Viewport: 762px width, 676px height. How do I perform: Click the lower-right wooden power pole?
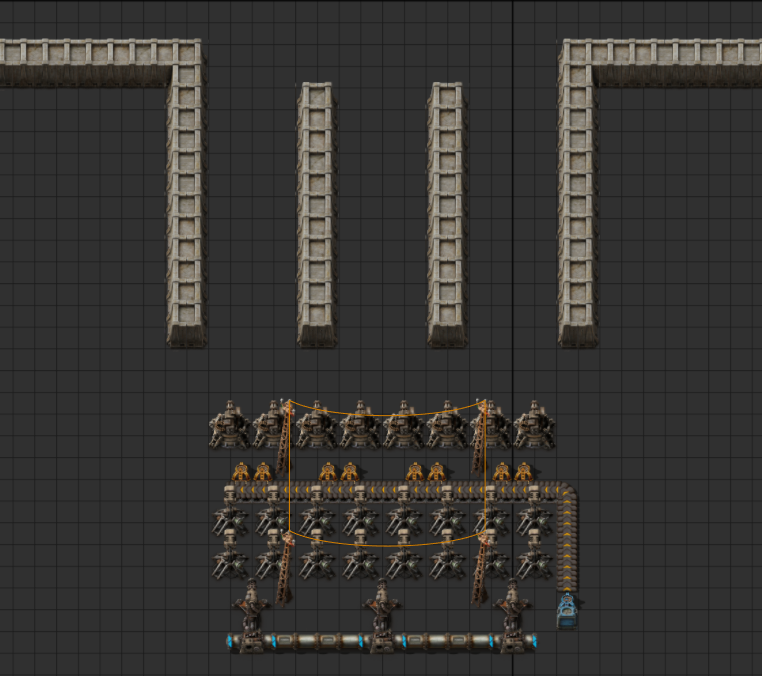tap(481, 569)
